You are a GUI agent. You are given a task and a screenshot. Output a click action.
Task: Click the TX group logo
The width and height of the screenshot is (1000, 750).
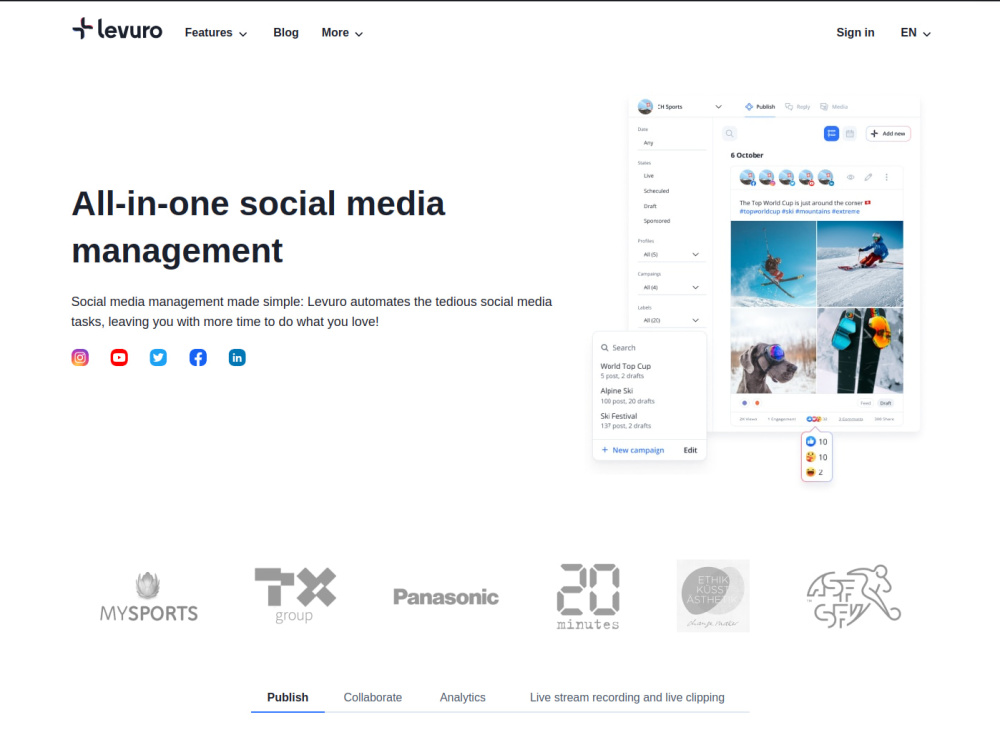(x=295, y=595)
